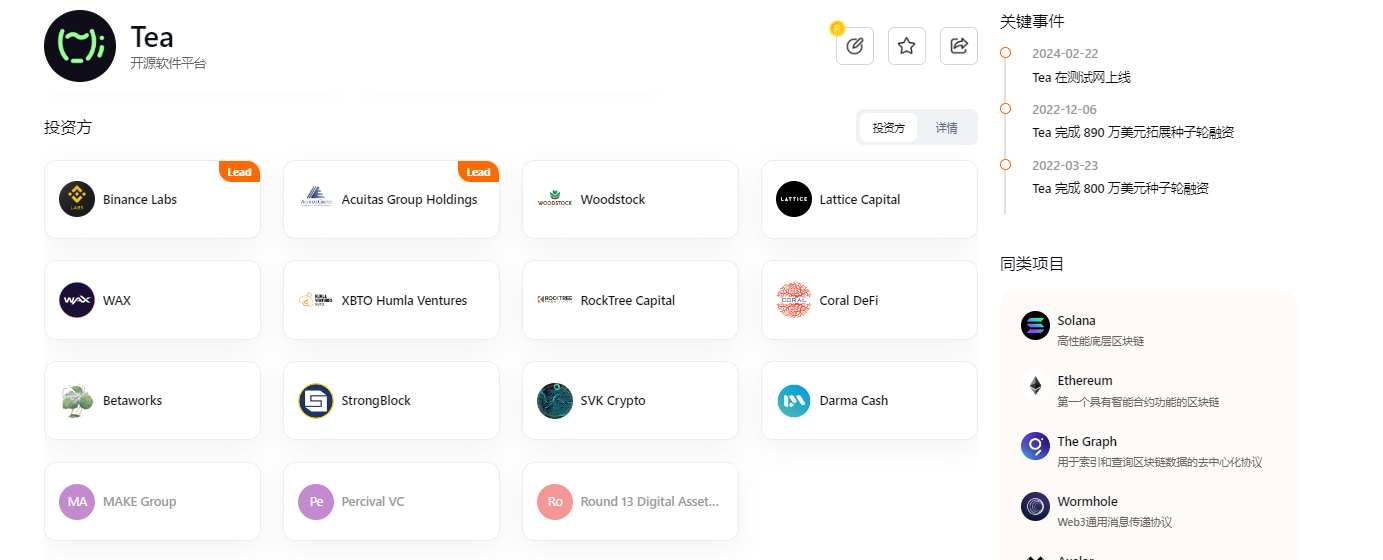This screenshot has height=560, width=1383.
Task: Select the MAKE Group name text
Action: [140, 501]
